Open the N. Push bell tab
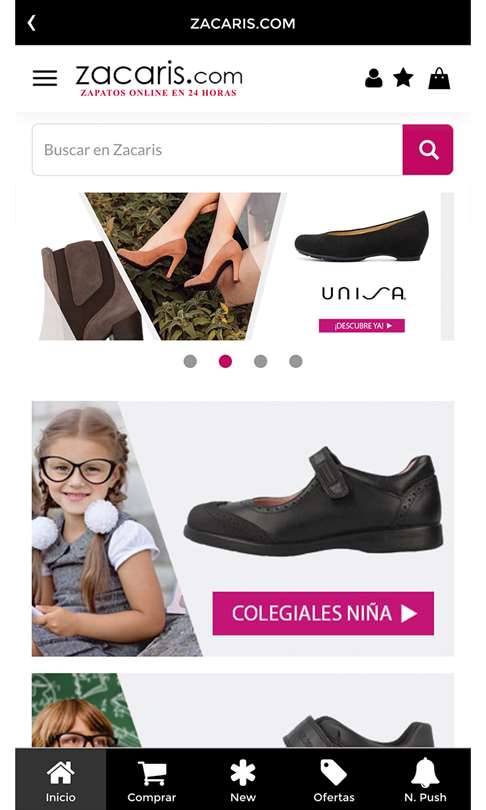The width and height of the screenshot is (486, 810). pos(425,780)
